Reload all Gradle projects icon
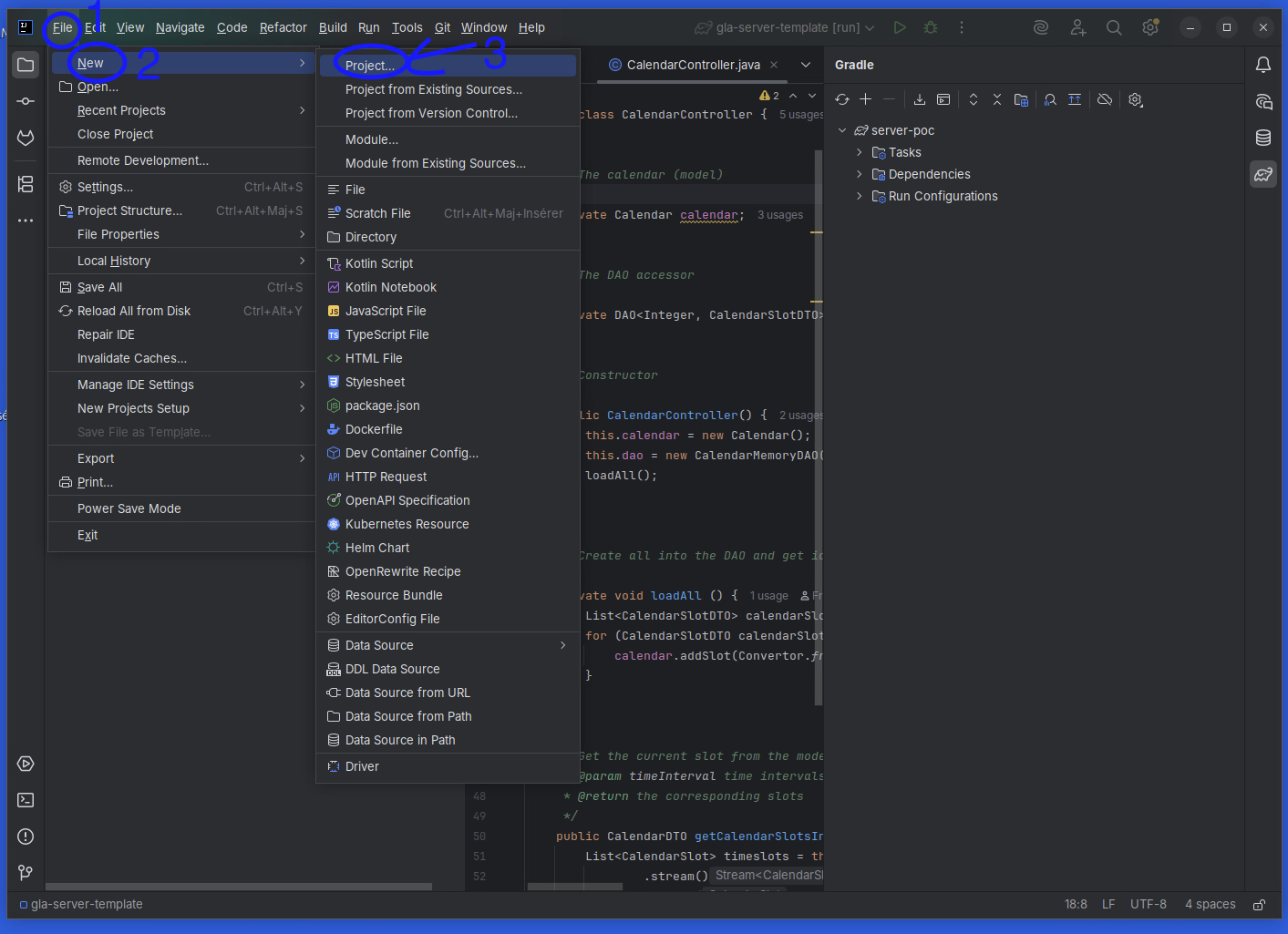Viewport: 1288px width, 934px height. (842, 99)
